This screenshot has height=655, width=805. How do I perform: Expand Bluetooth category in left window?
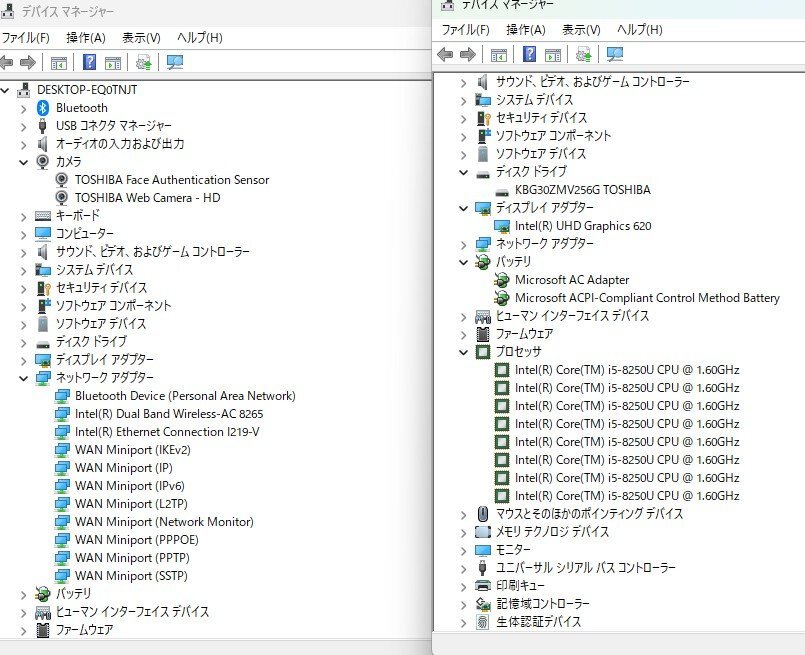coord(23,109)
